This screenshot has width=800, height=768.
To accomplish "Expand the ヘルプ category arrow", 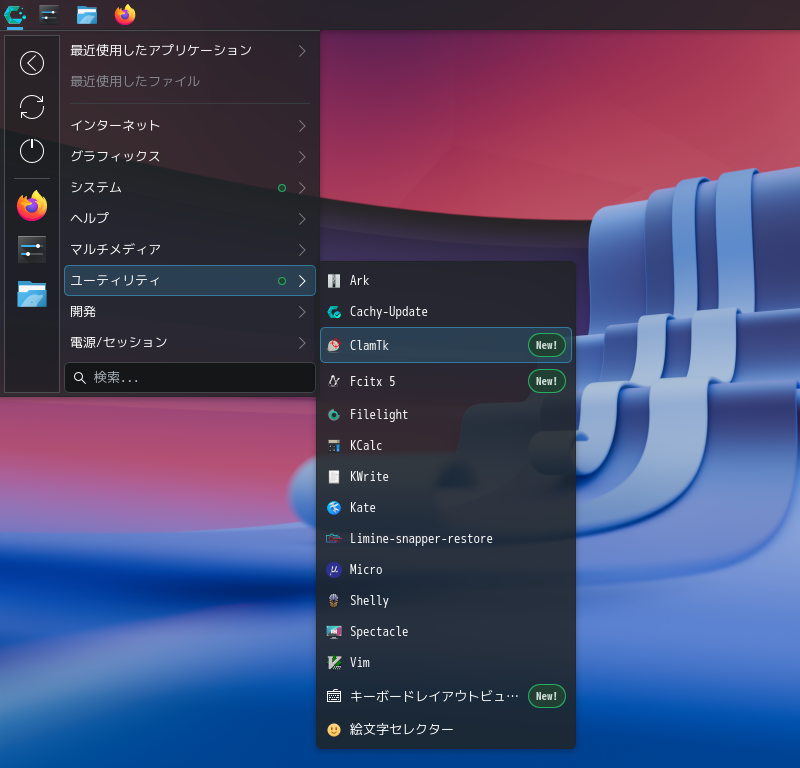I will click(x=302, y=219).
